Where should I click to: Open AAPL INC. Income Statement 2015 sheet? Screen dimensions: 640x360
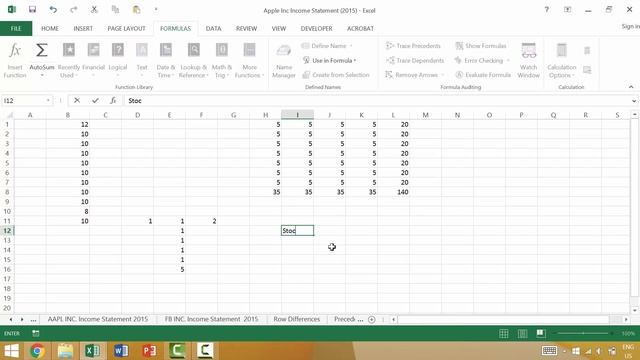click(x=98, y=319)
